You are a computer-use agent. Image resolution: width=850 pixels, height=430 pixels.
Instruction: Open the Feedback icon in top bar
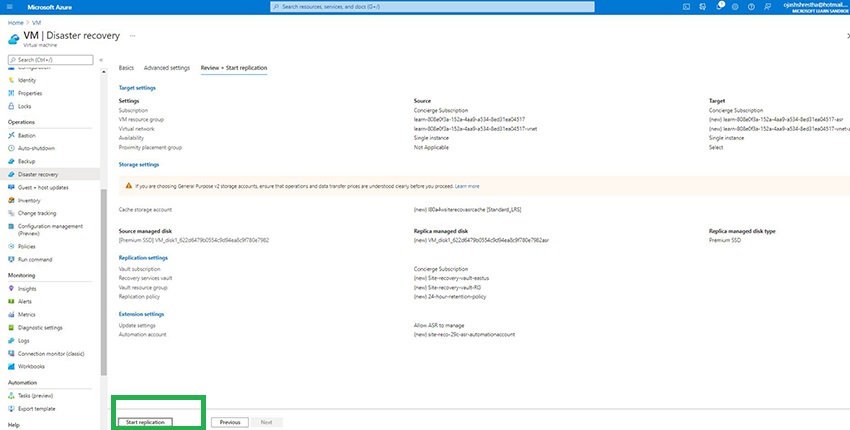767,7
